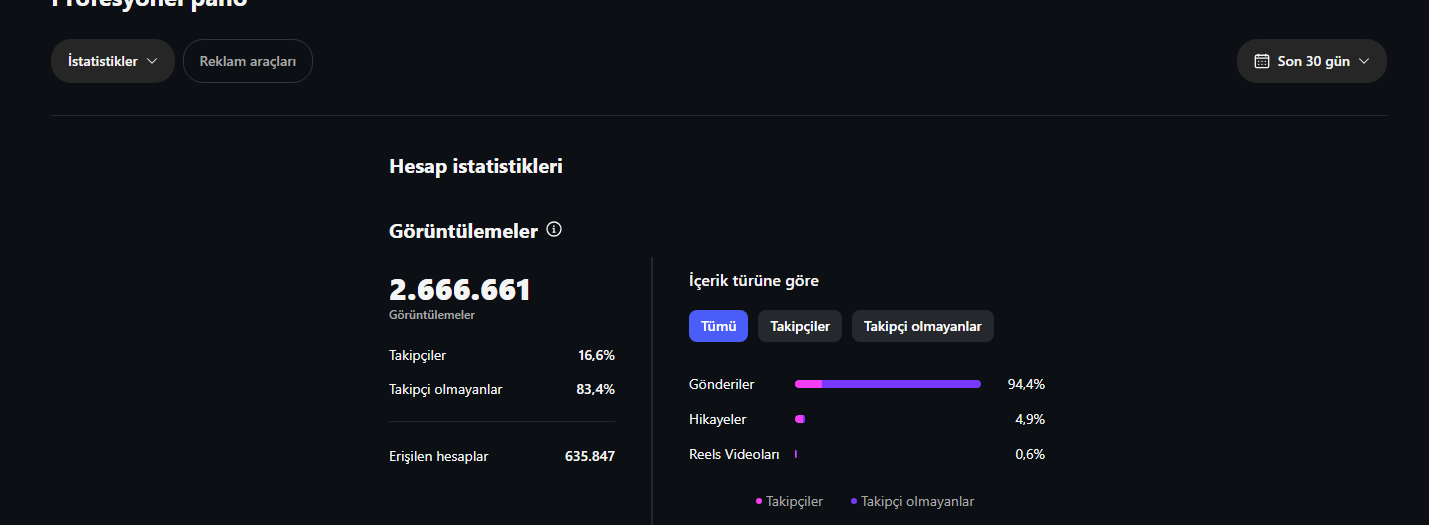Select the İstatistikler menu label

(103, 61)
